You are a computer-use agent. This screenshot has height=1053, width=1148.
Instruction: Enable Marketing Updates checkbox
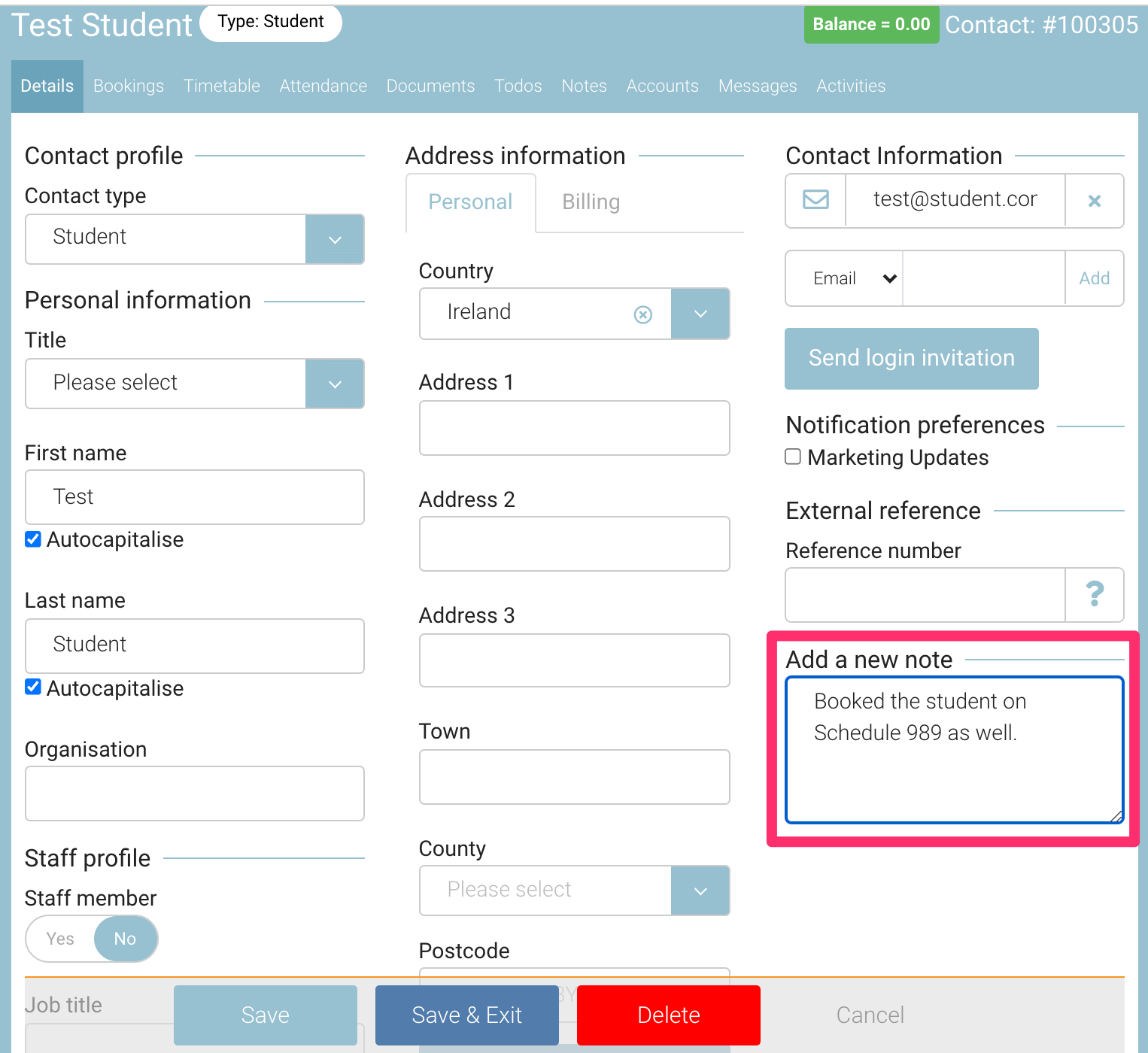[x=793, y=457]
